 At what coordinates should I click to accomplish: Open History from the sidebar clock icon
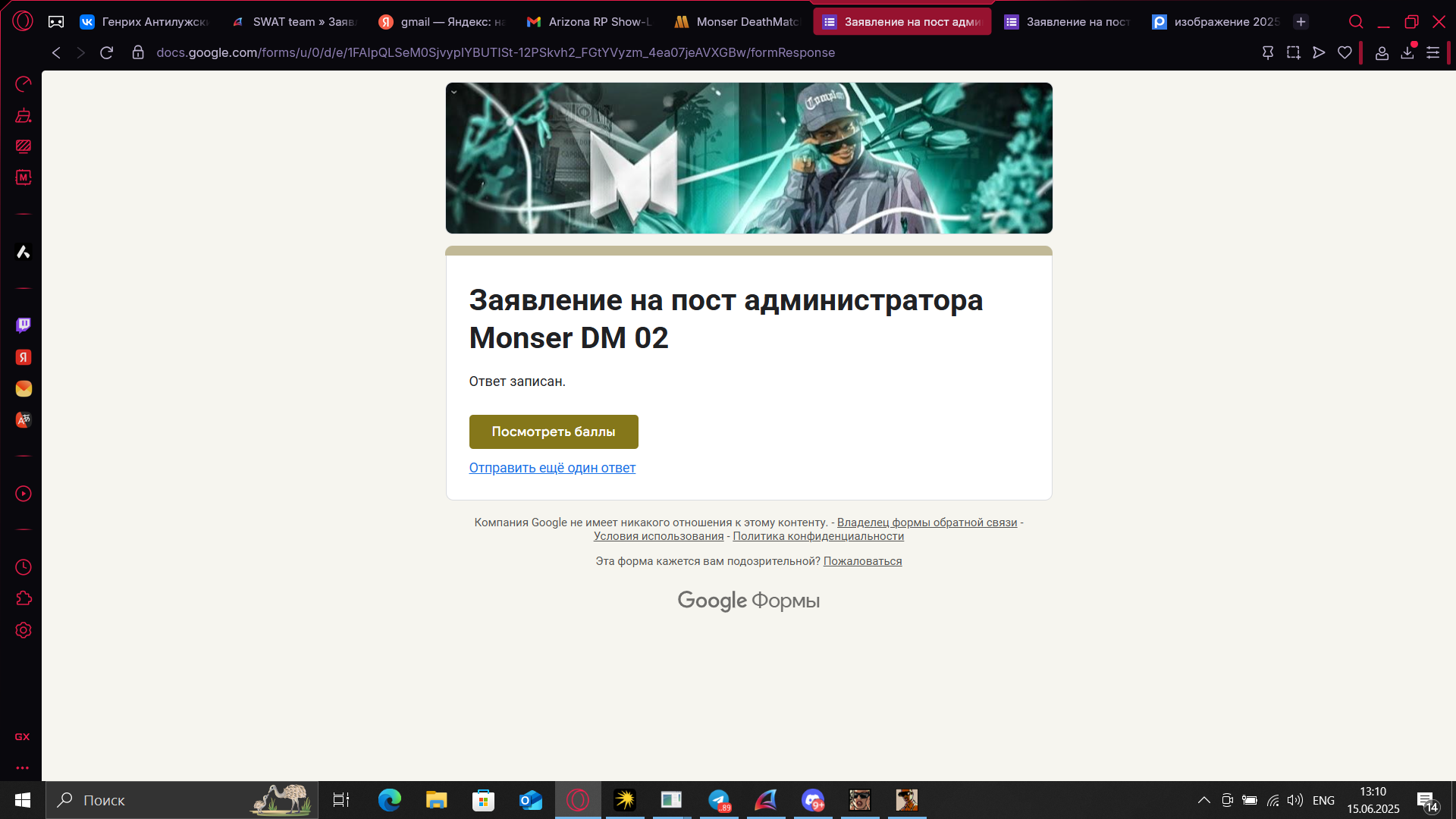(24, 567)
